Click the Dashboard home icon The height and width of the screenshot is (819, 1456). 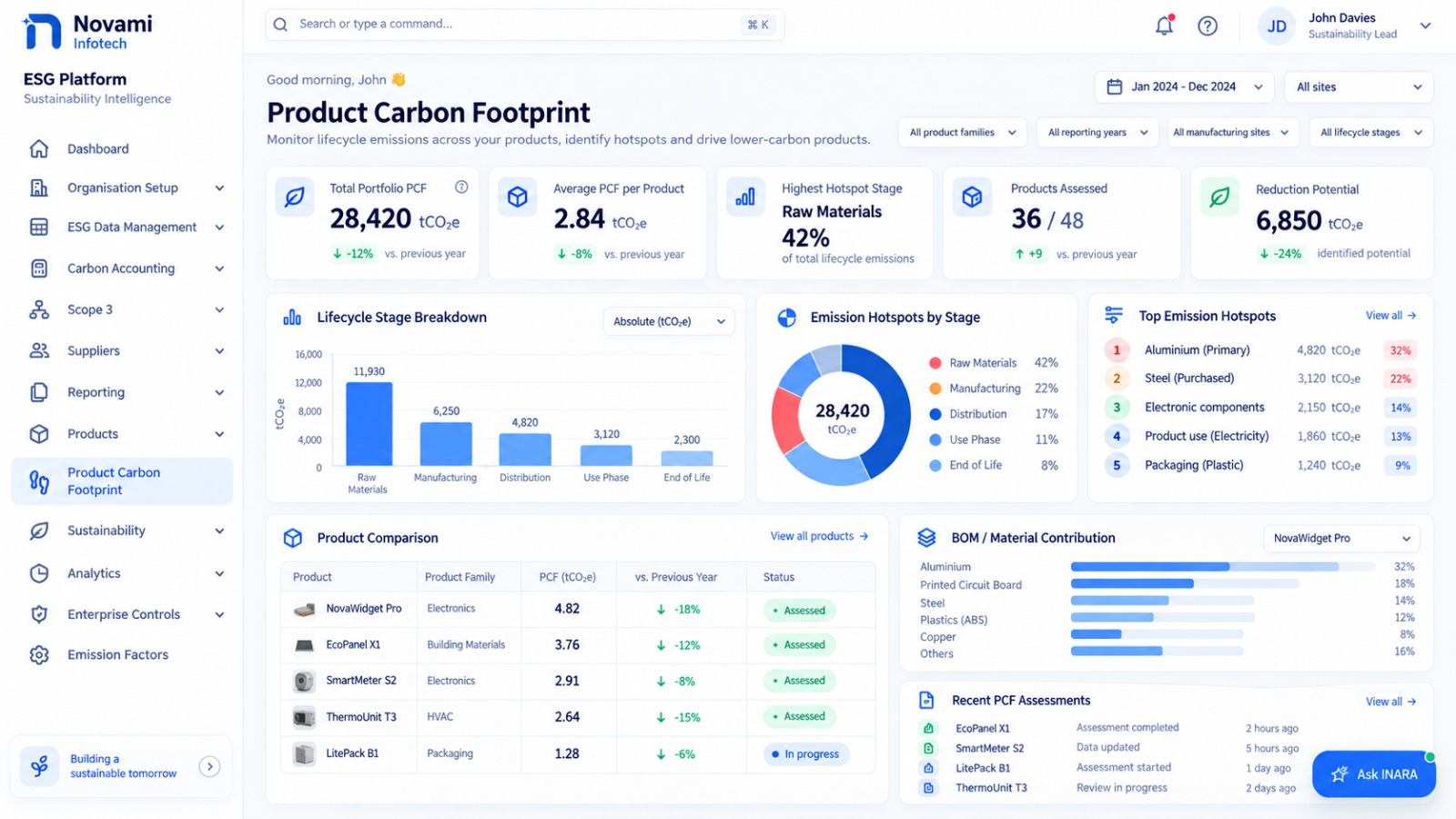click(x=39, y=148)
